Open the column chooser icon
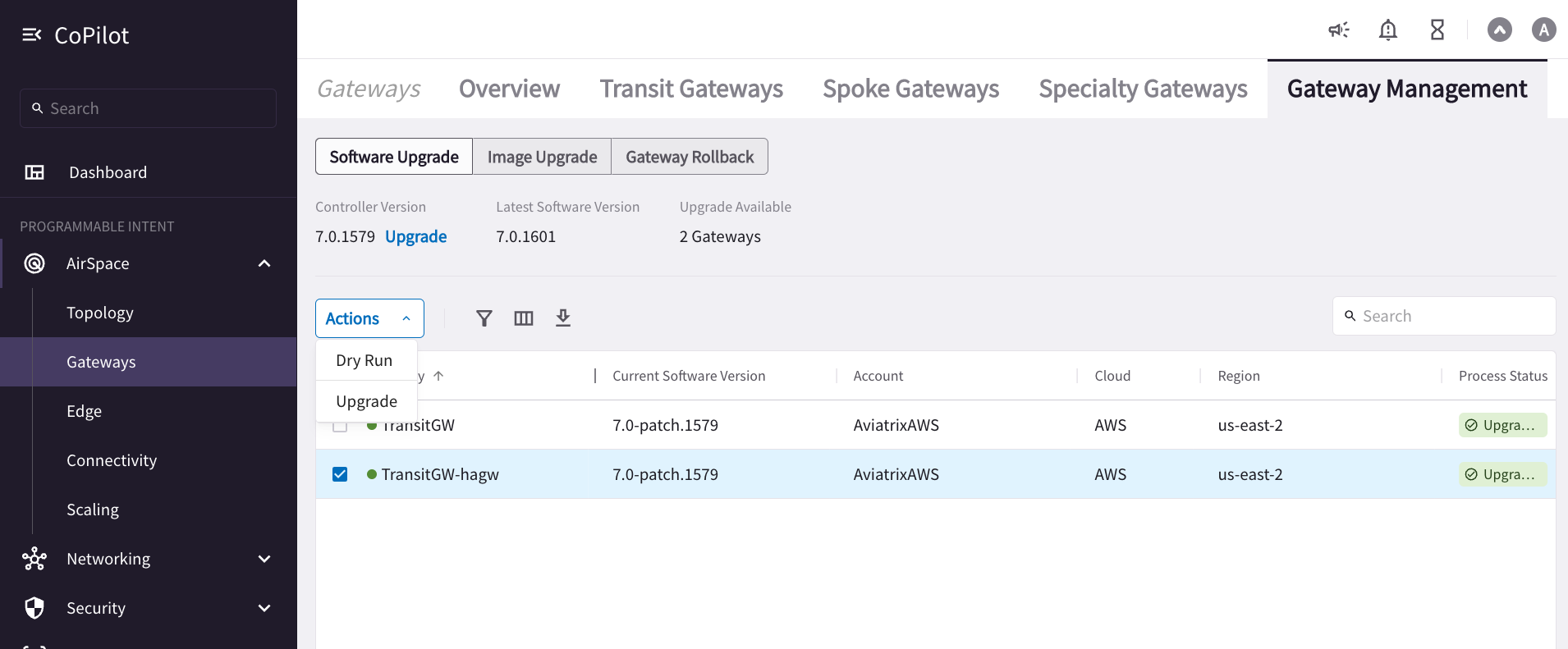This screenshot has height=649, width=1568. (x=524, y=318)
